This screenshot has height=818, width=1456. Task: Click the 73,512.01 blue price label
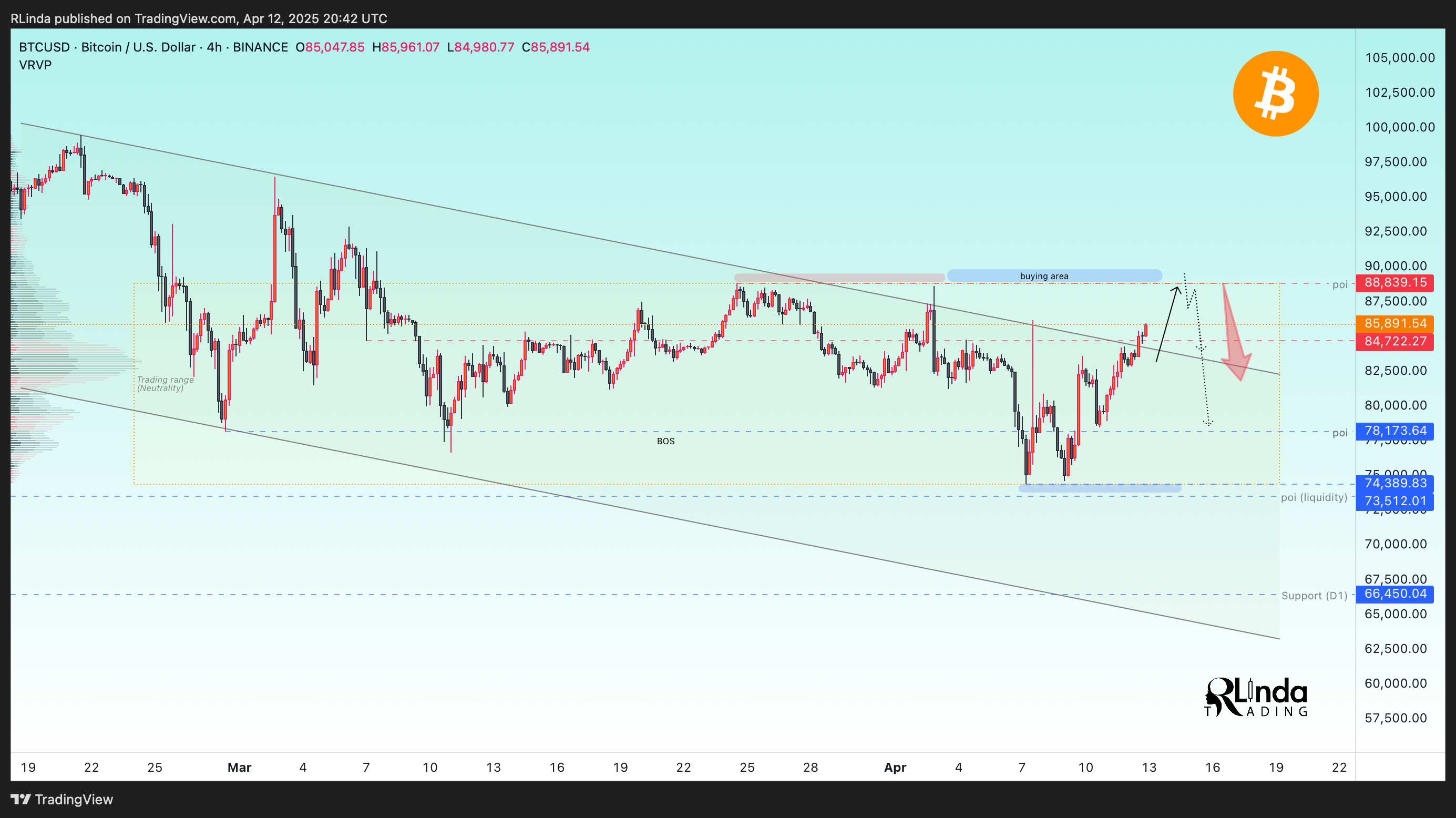[x=1395, y=501]
